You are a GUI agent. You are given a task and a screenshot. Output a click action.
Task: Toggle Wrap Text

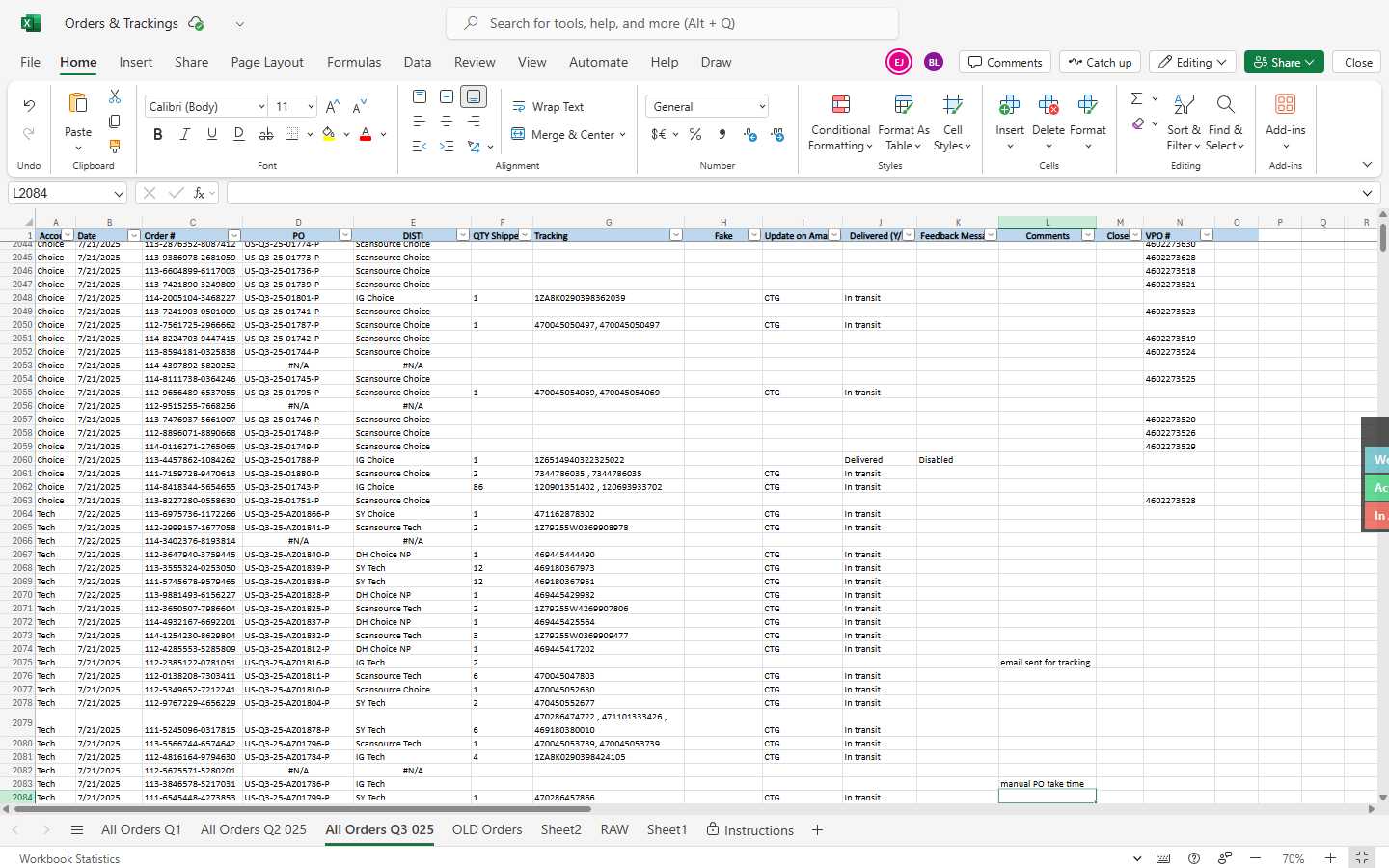click(x=548, y=107)
